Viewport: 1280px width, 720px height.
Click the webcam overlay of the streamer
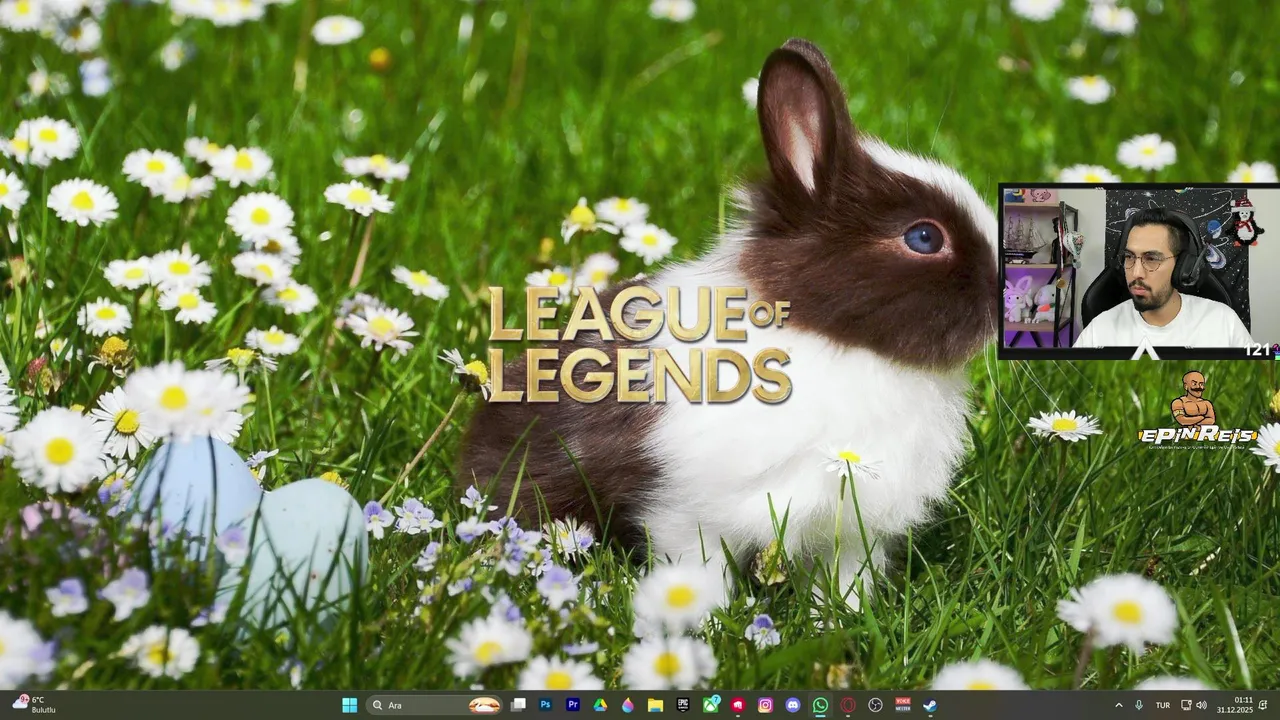coord(1139,271)
